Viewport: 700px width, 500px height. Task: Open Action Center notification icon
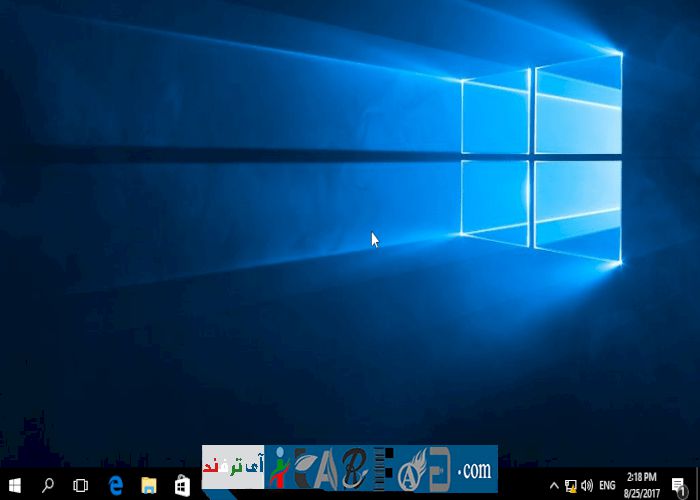[x=678, y=485]
